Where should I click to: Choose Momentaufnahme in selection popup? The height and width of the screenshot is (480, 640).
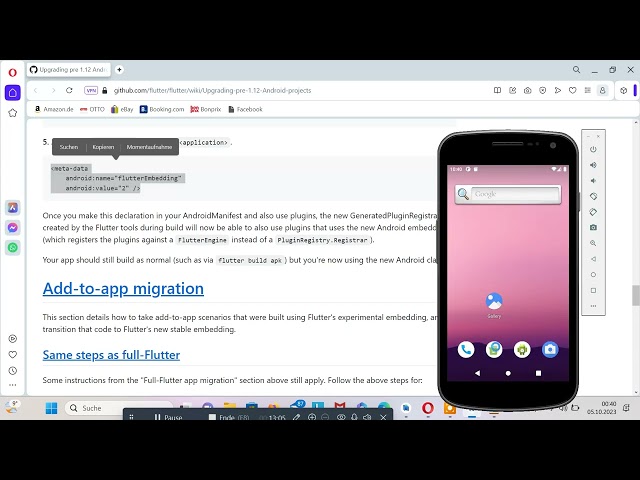[x=149, y=147]
